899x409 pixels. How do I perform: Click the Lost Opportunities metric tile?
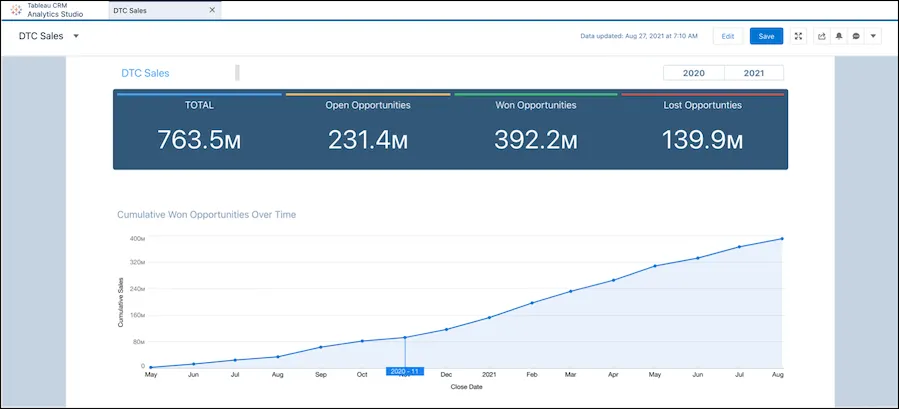(x=702, y=130)
